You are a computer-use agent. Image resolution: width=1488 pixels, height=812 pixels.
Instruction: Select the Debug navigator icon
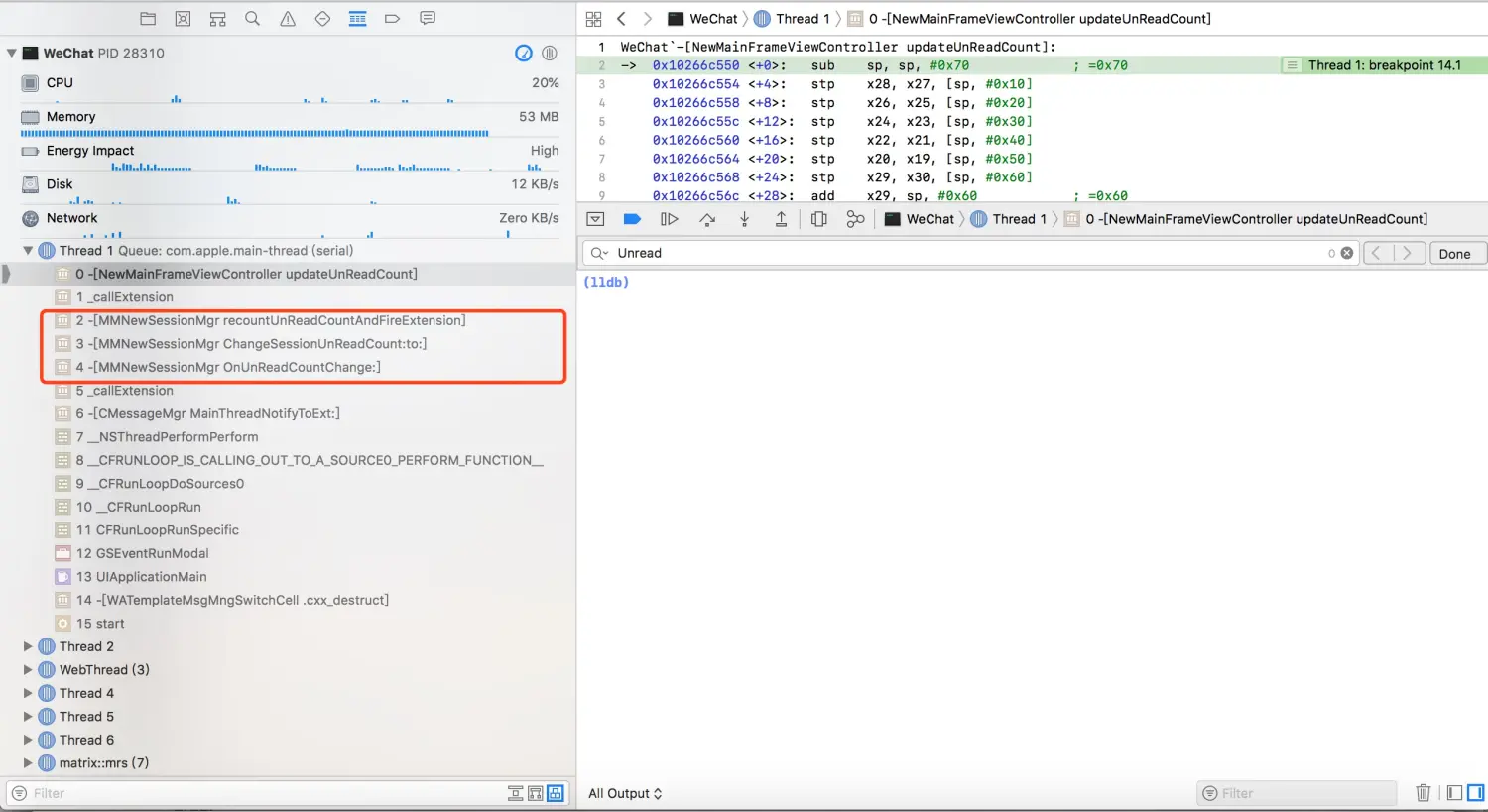point(357,18)
